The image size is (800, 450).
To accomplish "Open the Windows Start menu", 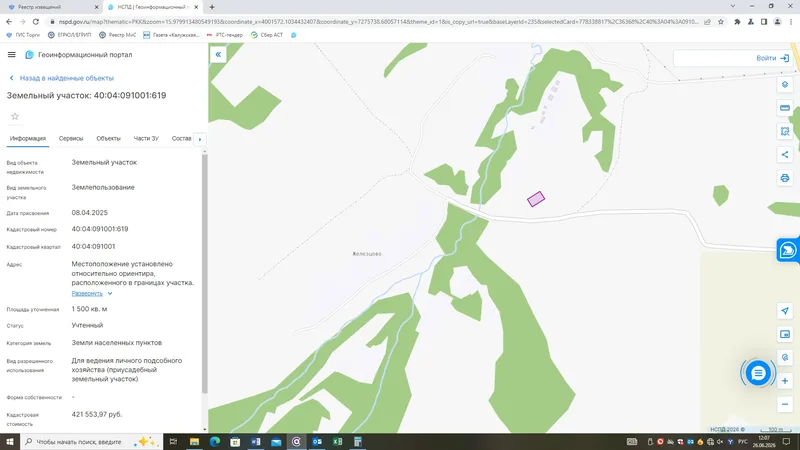I will pos(10,442).
